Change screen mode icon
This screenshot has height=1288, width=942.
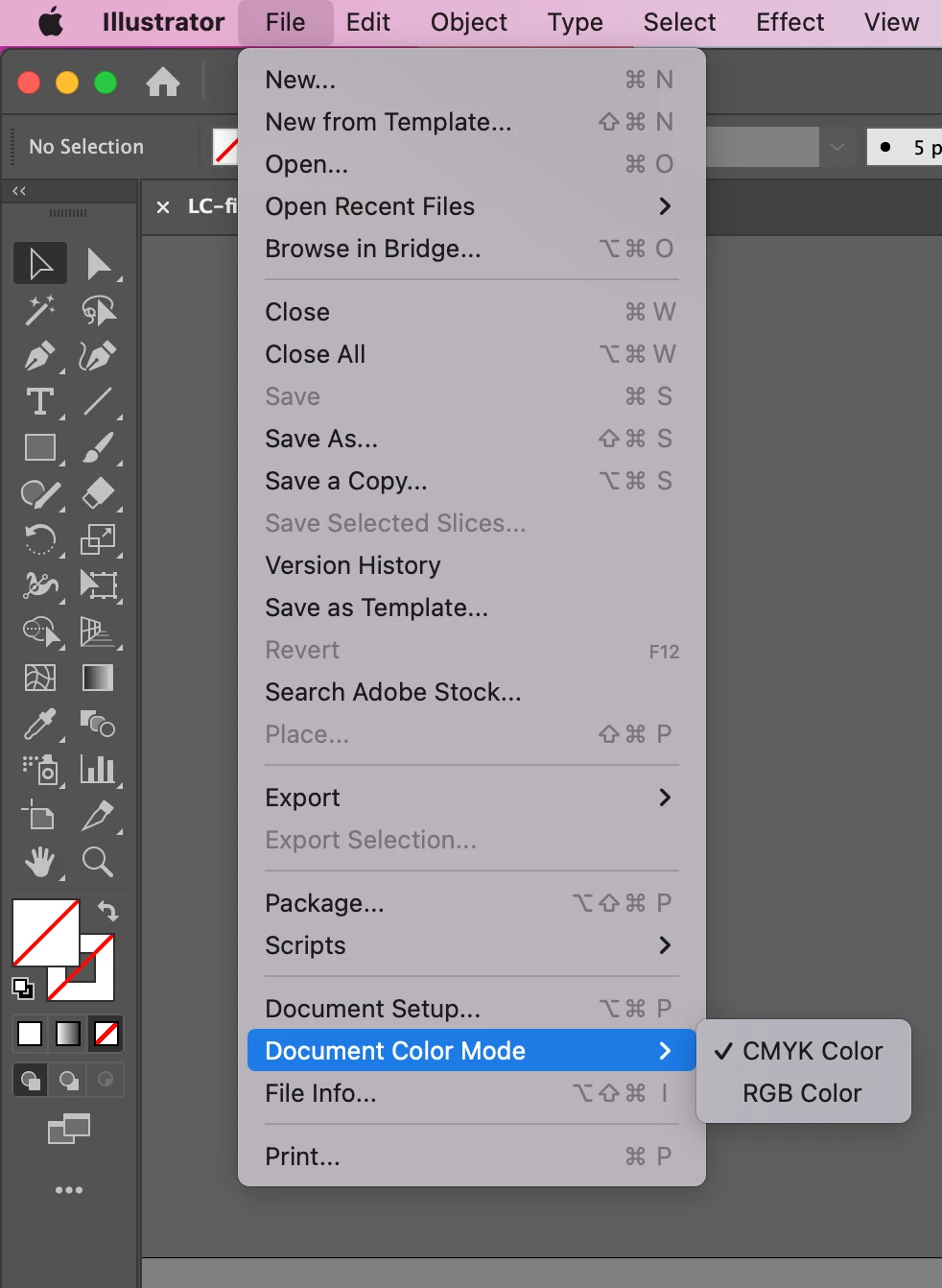(x=69, y=1129)
